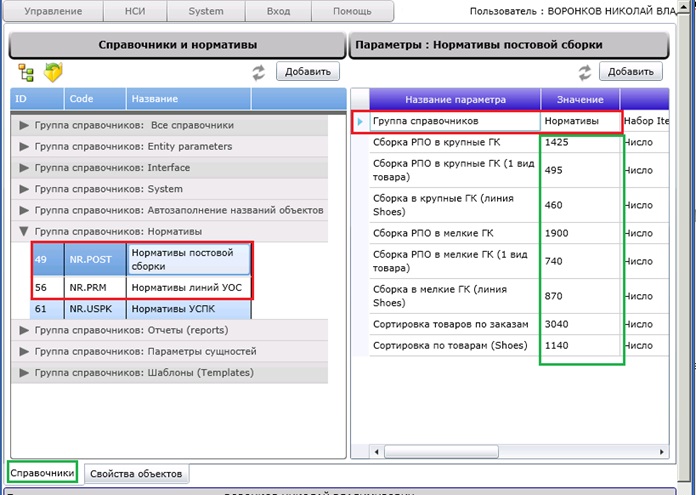Screen dimensions: 696x495
Task: Click the horizontal scrollbar thumb in parameters grid
Action: [441, 452]
